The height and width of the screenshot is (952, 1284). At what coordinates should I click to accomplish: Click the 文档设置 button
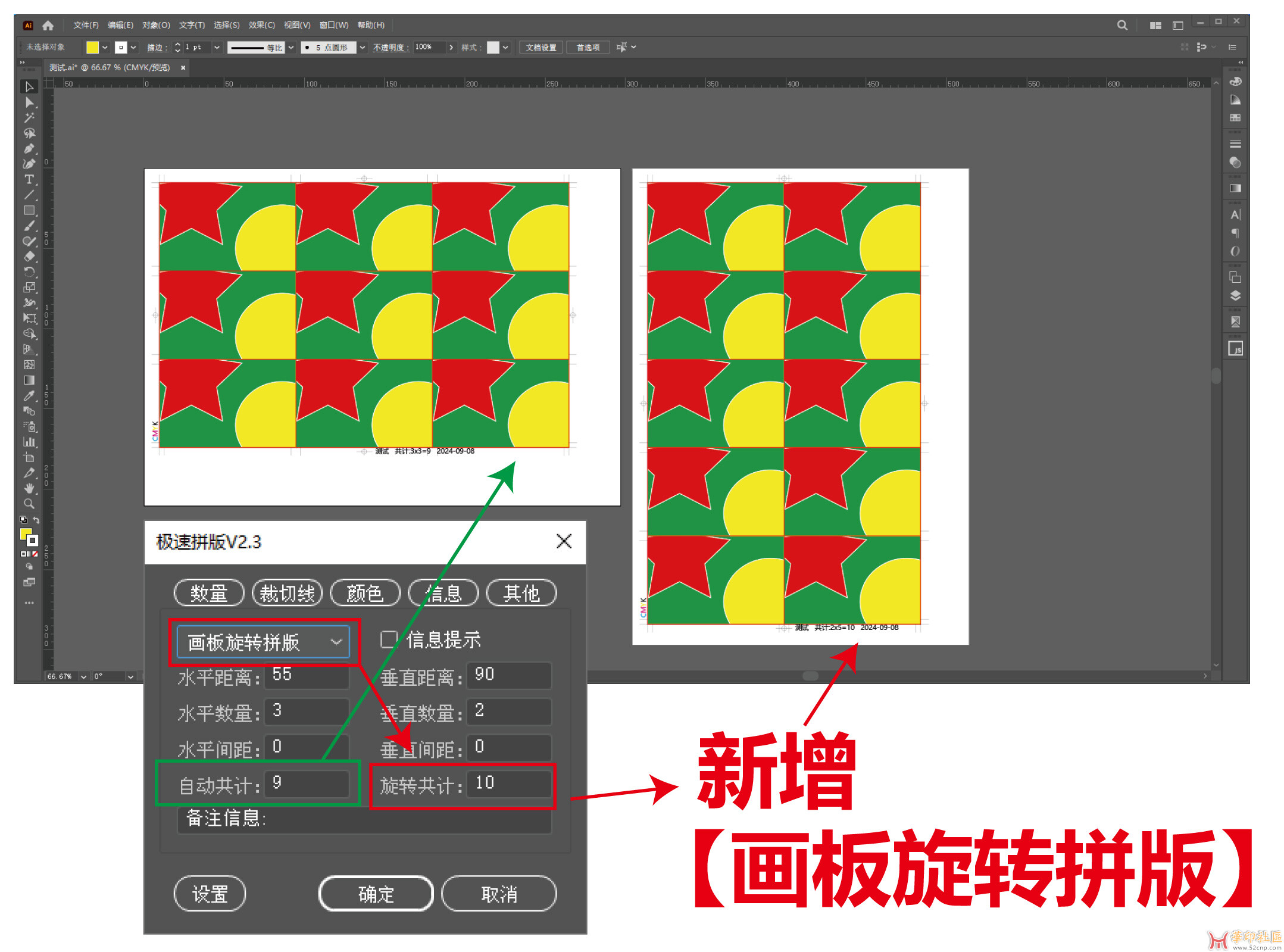(x=541, y=48)
